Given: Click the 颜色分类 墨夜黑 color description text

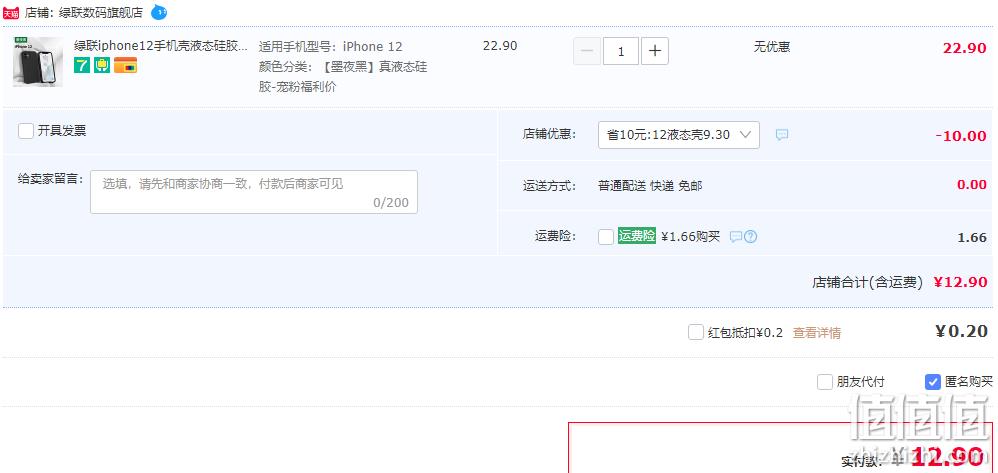Looking at the screenshot, I should (x=343, y=76).
